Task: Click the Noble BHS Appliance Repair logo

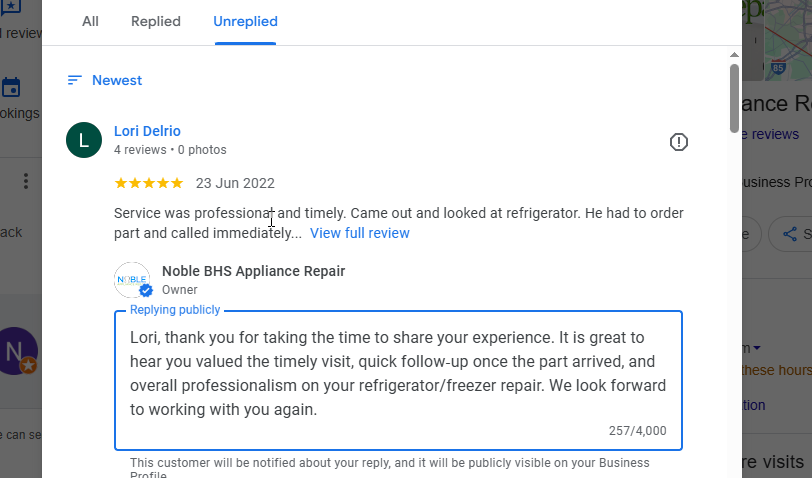Action: click(132, 279)
